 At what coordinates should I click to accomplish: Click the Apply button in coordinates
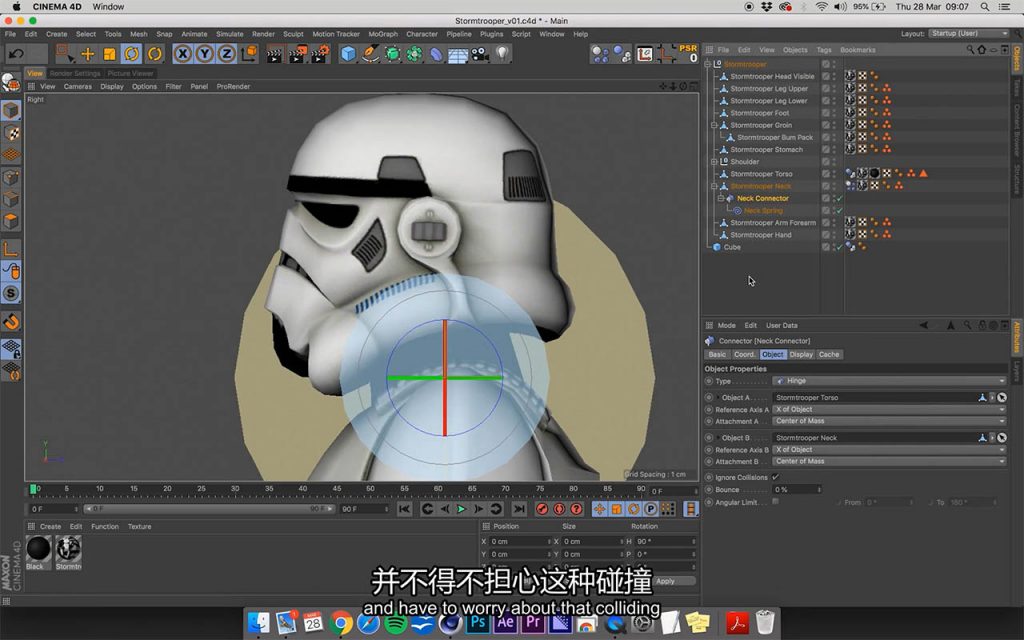665,581
